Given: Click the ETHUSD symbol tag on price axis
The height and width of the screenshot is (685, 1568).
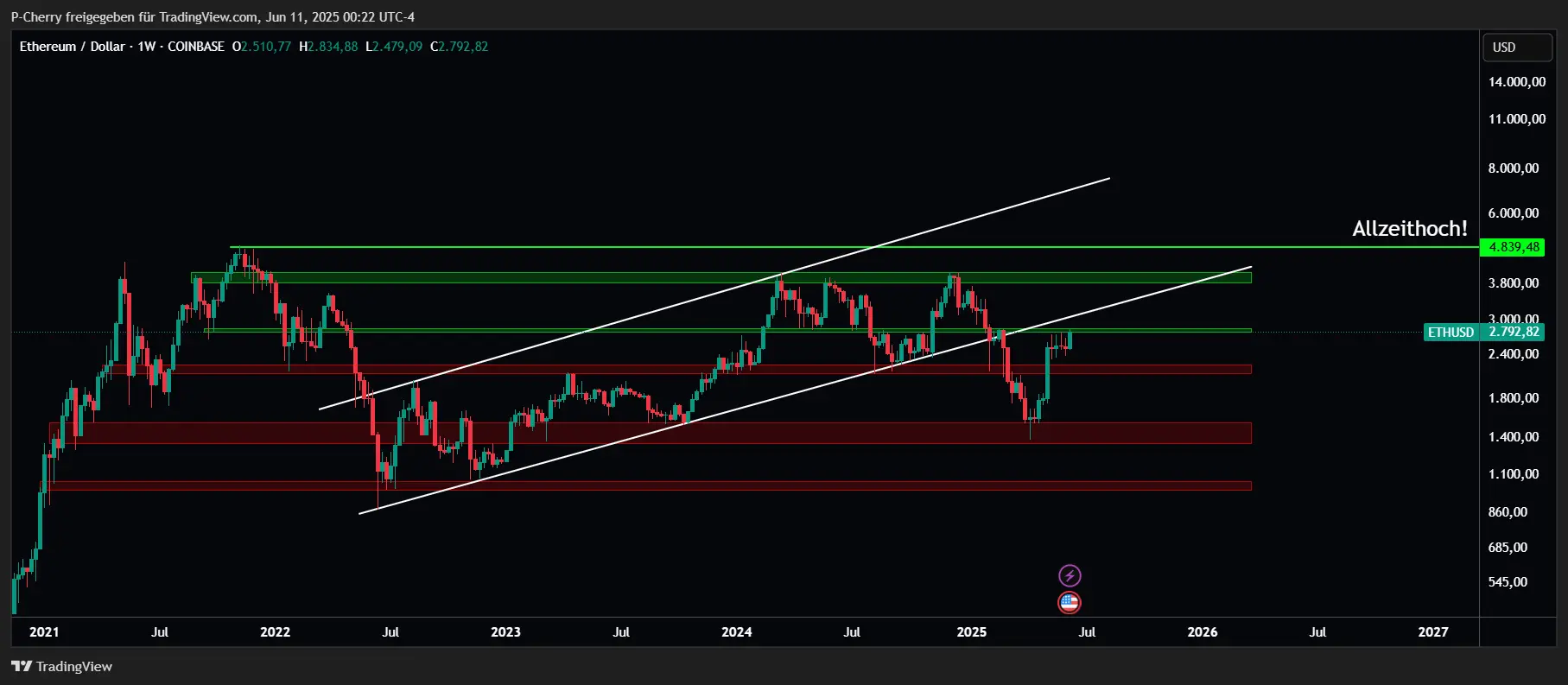Looking at the screenshot, I should [x=1451, y=333].
